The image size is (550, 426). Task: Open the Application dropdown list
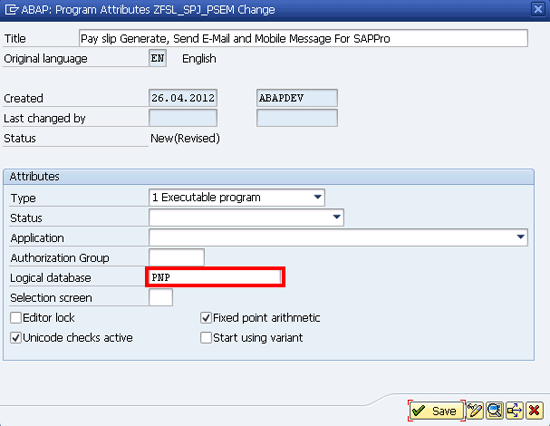point(338,238)
